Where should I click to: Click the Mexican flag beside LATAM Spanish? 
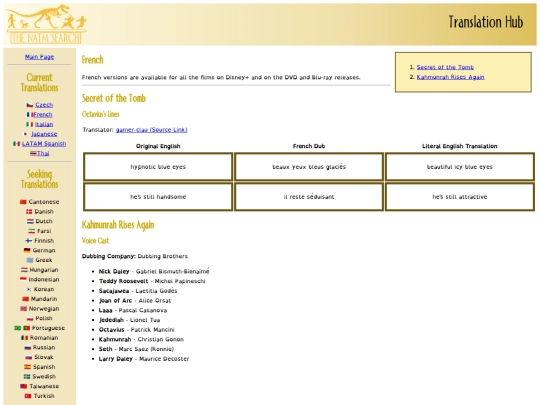click(16, 144)
